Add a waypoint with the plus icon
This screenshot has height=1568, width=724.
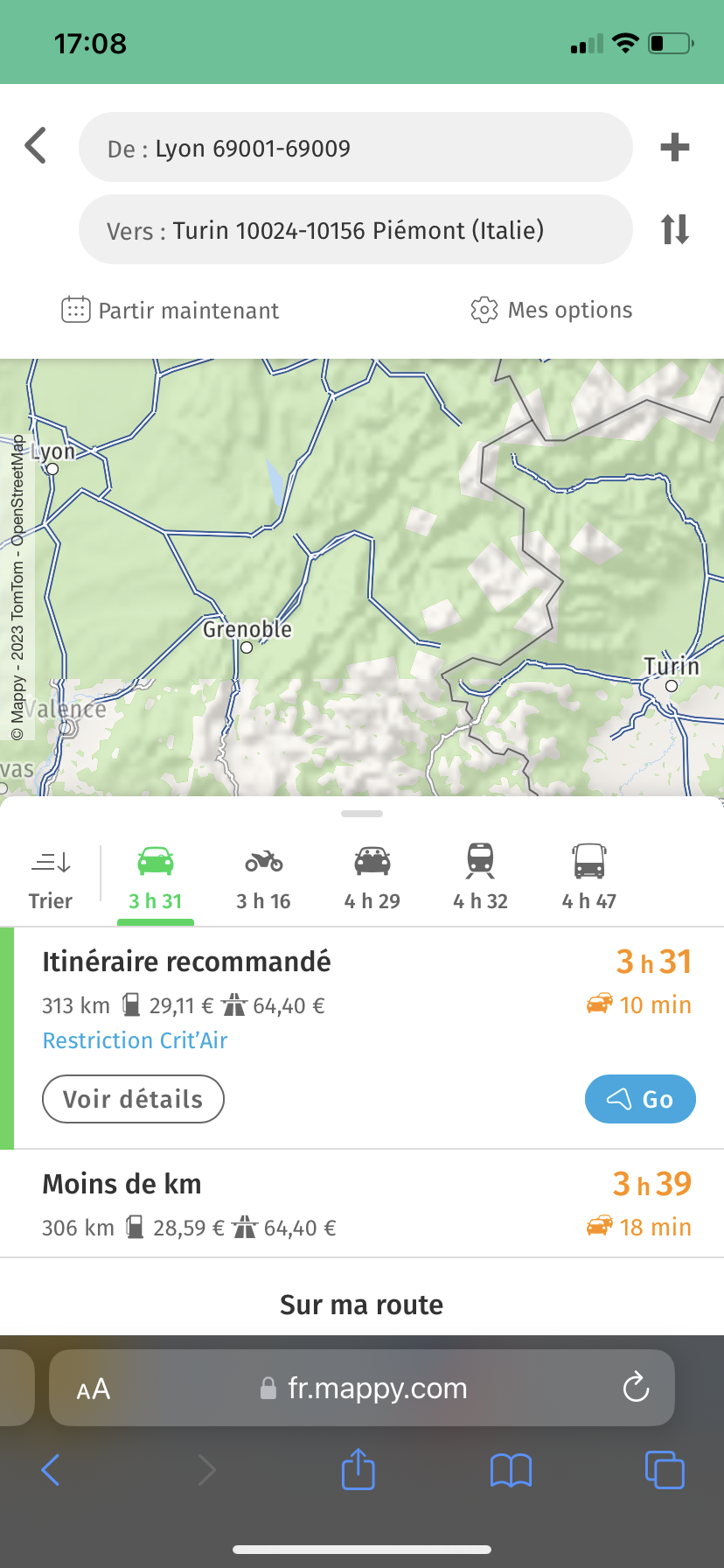pos(674,147)
